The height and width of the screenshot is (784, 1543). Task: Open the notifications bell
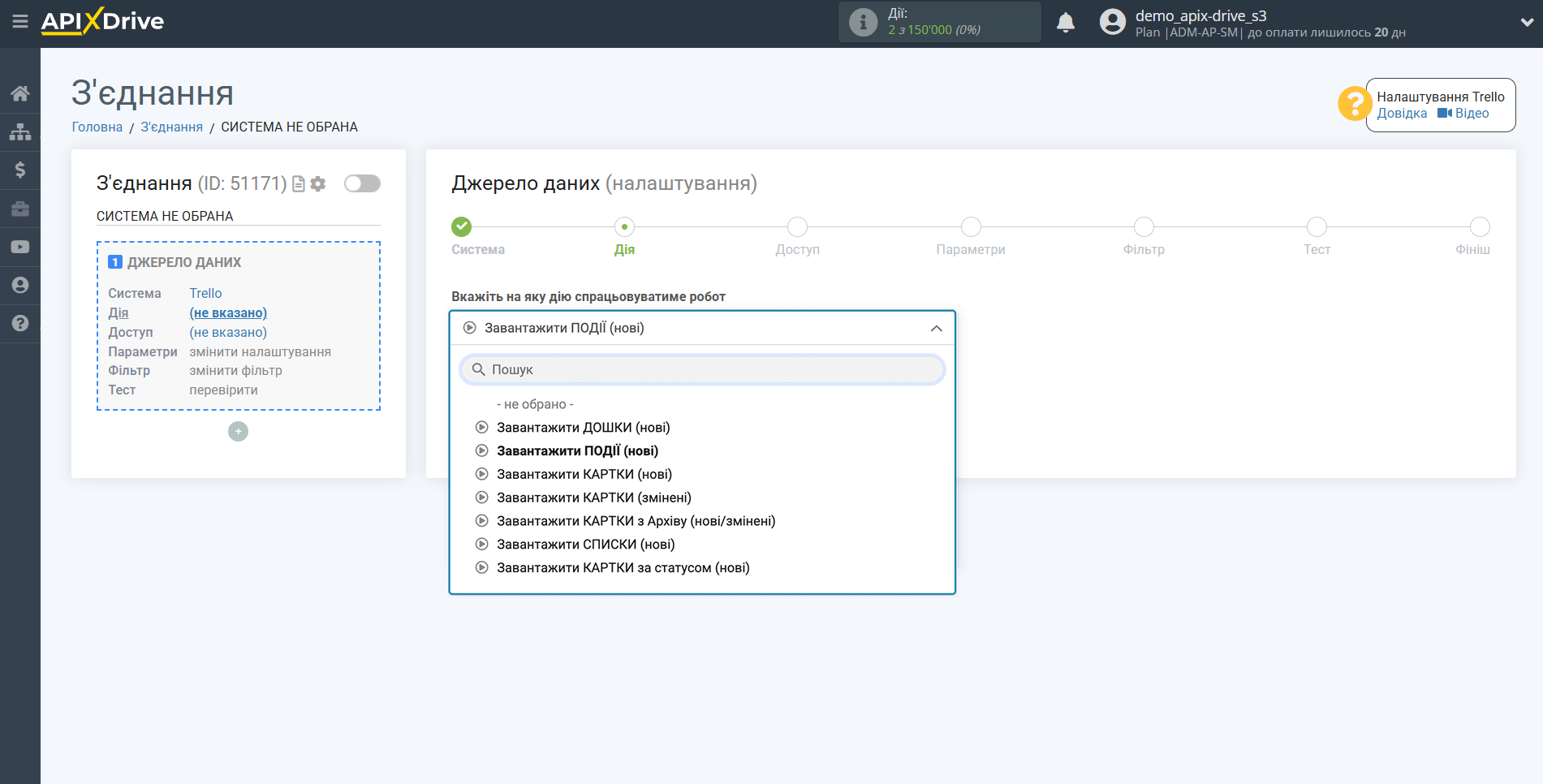coord(1066,22)
